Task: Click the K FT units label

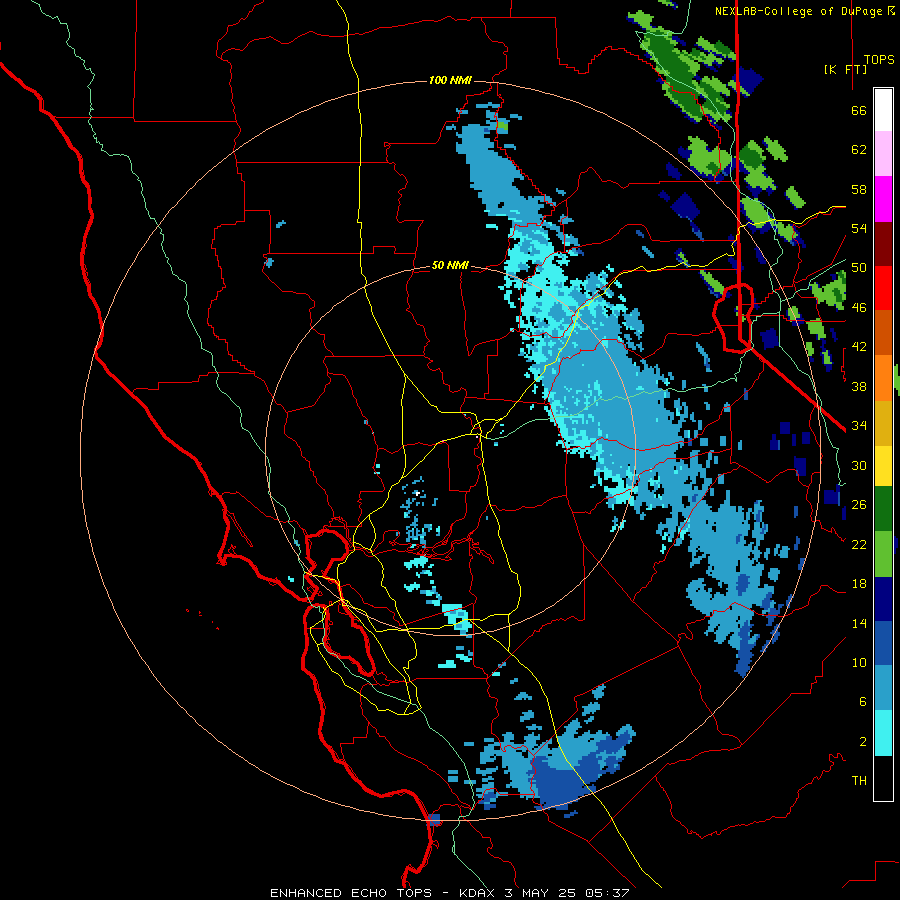Action: click(845, 69)
